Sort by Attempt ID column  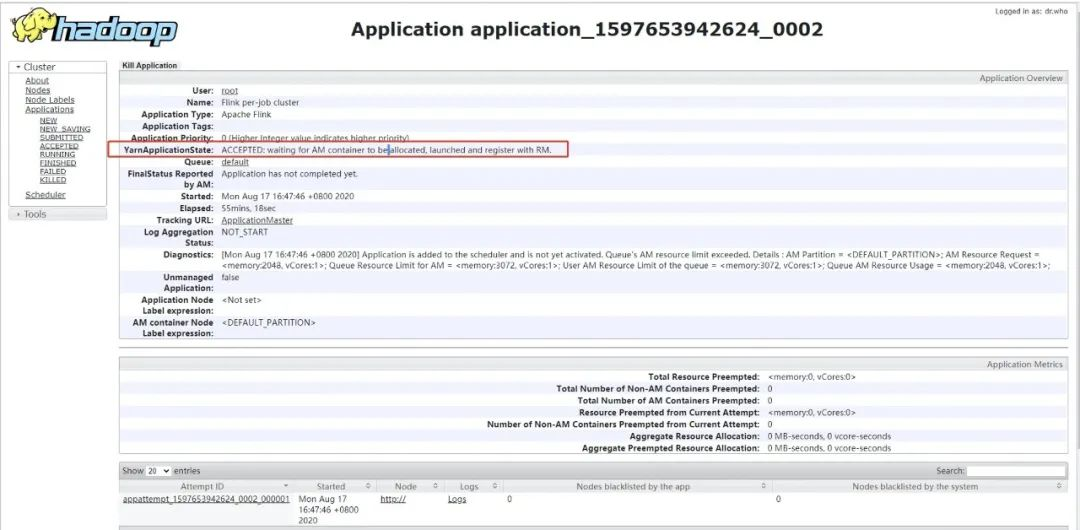207,487
